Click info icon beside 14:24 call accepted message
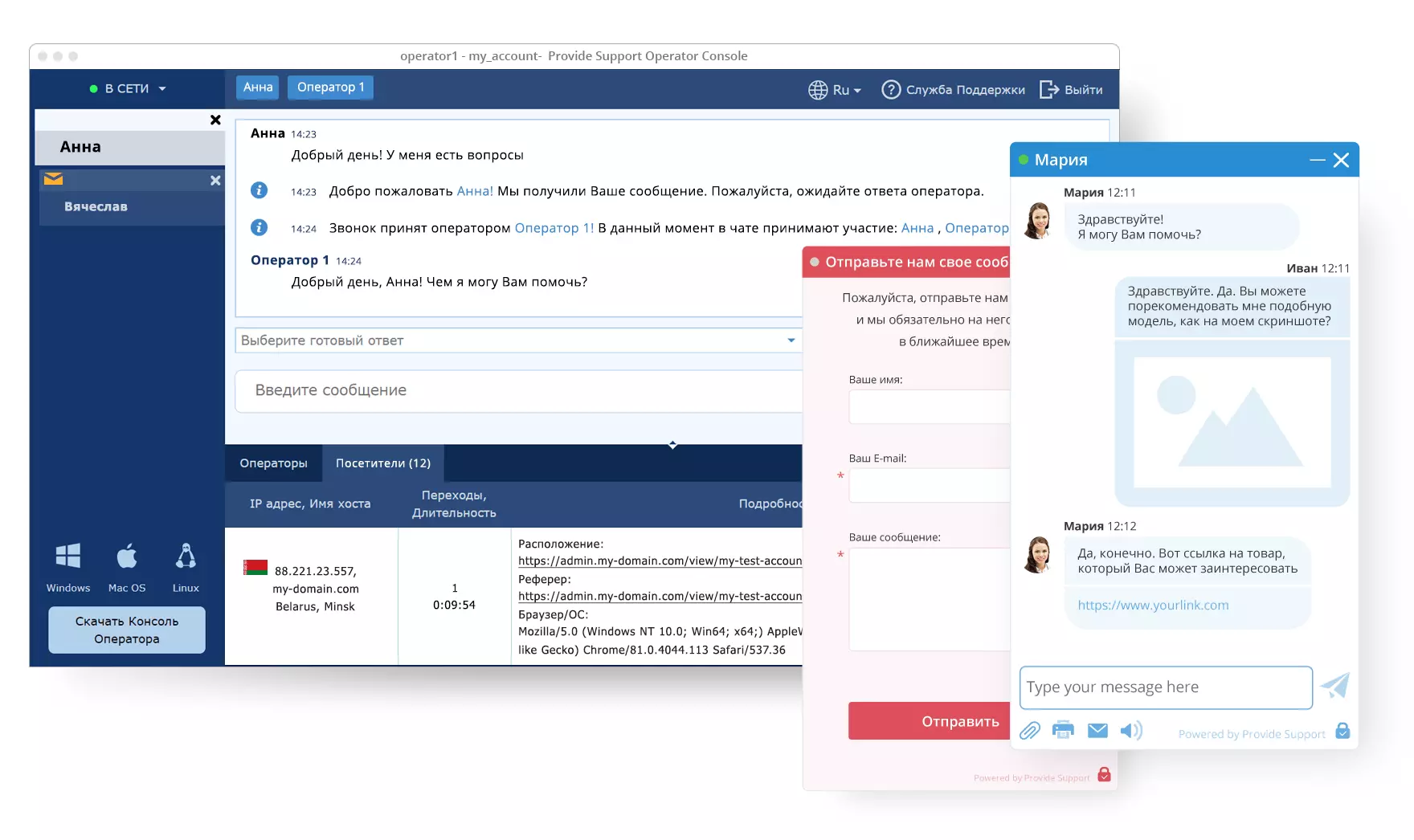The image size is (1414, 840). [259, 227]
